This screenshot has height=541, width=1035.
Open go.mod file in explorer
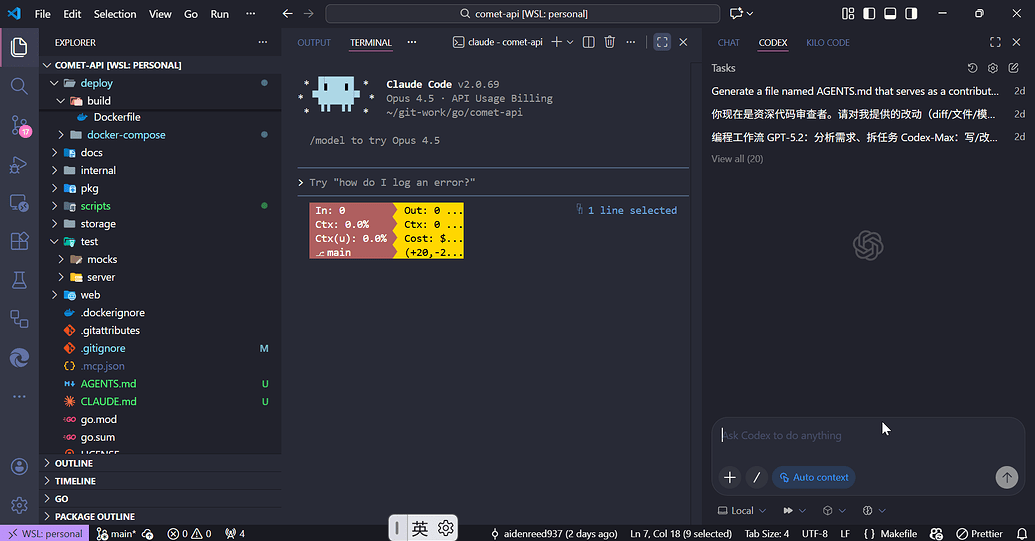point(160,419)
